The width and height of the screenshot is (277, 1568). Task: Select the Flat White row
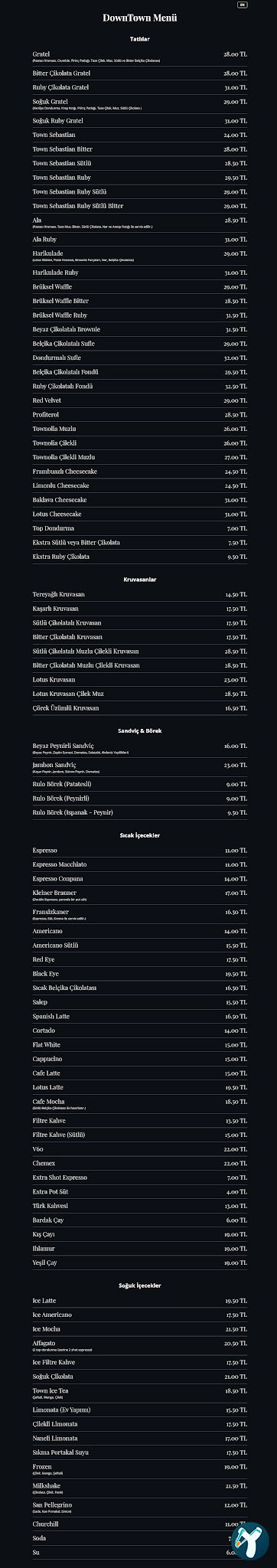(x=139, y=1044)
